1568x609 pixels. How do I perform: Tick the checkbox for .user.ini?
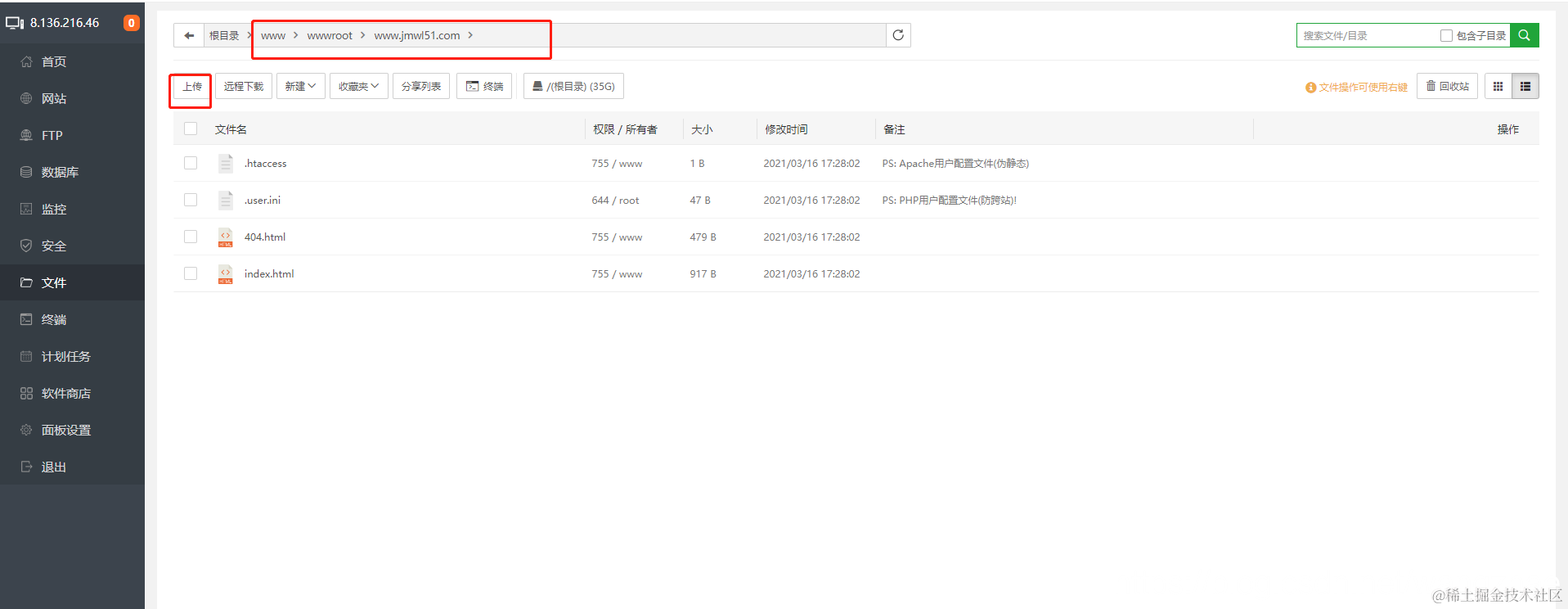(x=191, y=200)
